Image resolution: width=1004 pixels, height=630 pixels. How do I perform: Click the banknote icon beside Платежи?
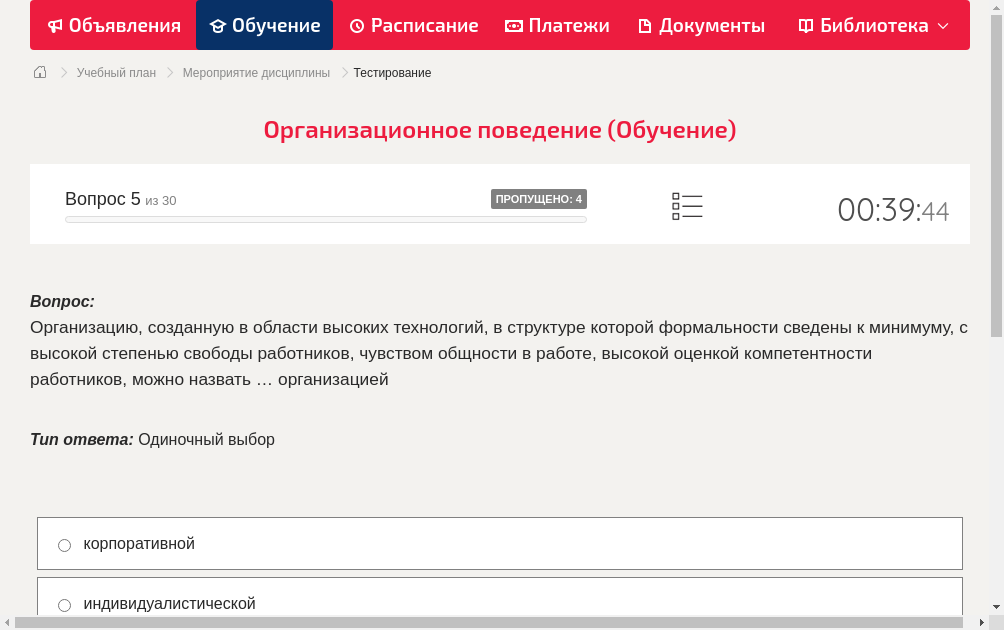click(x=514, y=26)
